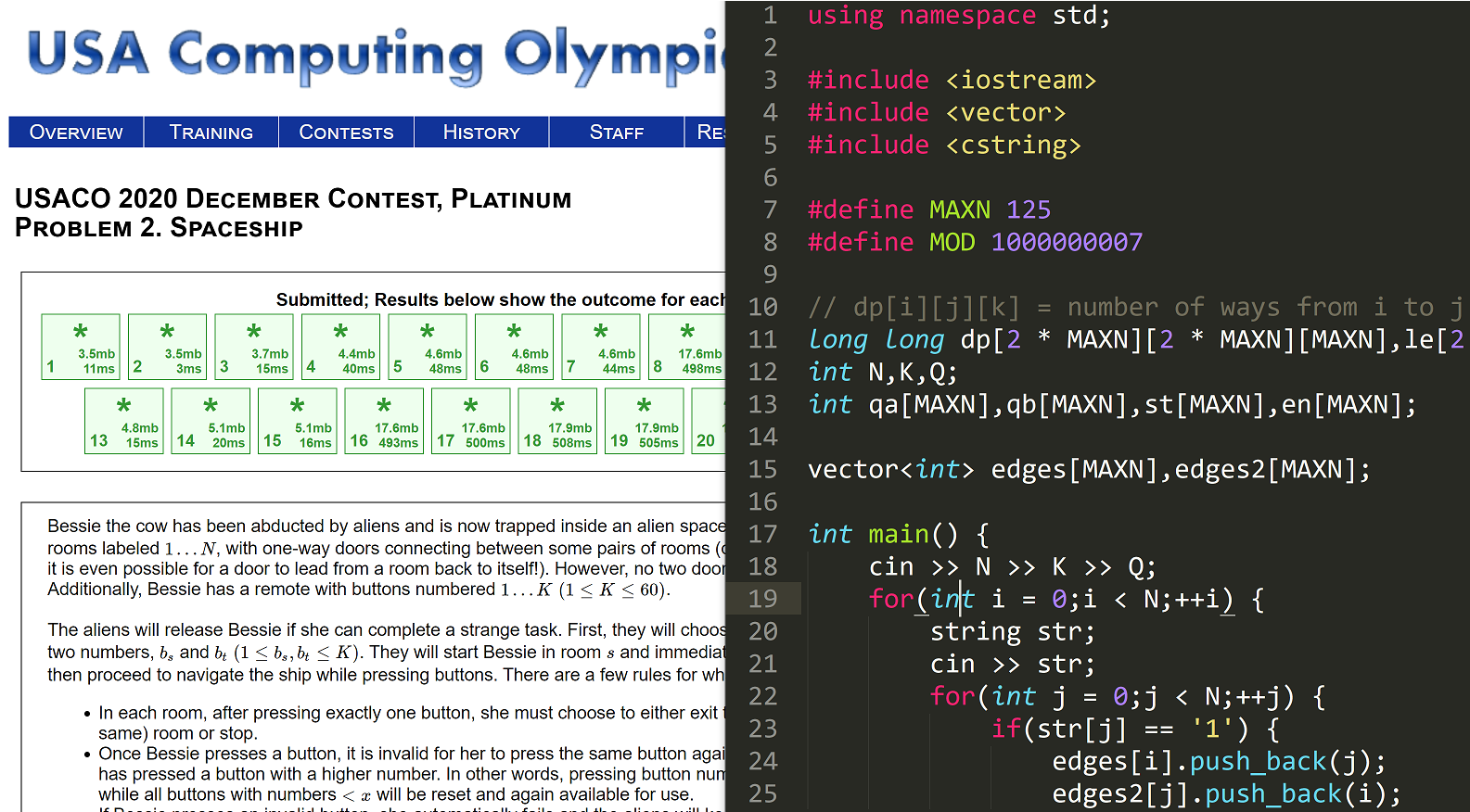Select test case 13 result box
The image size is (1470, 812).
(123, 421)
